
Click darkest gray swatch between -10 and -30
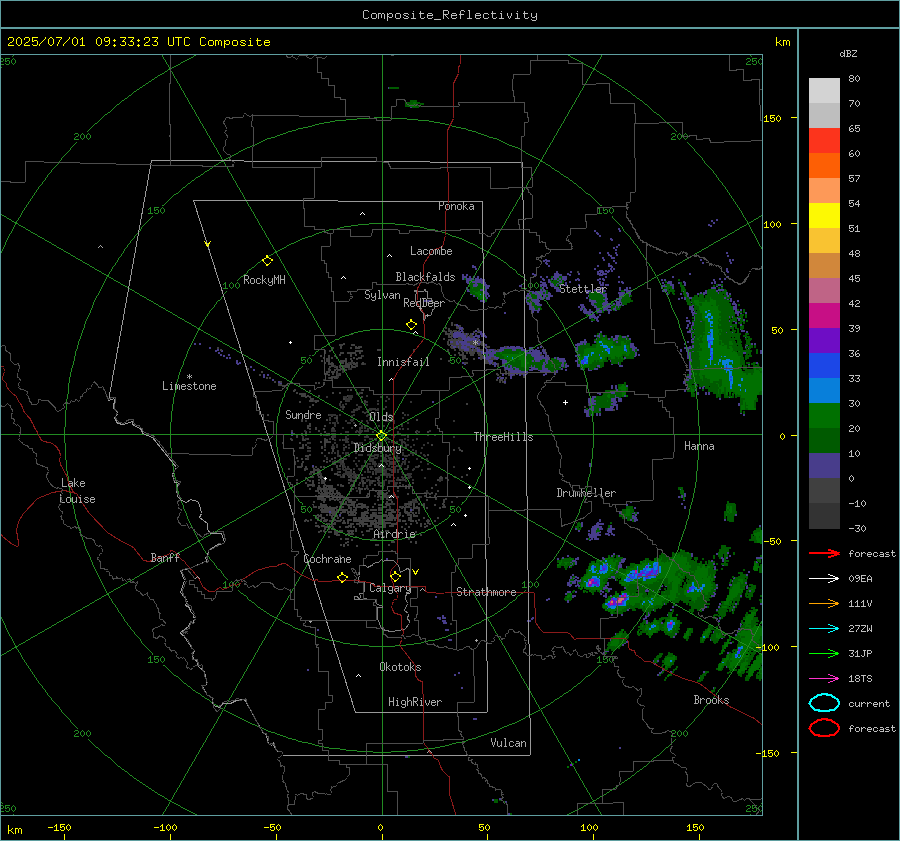tap(824, 516)
